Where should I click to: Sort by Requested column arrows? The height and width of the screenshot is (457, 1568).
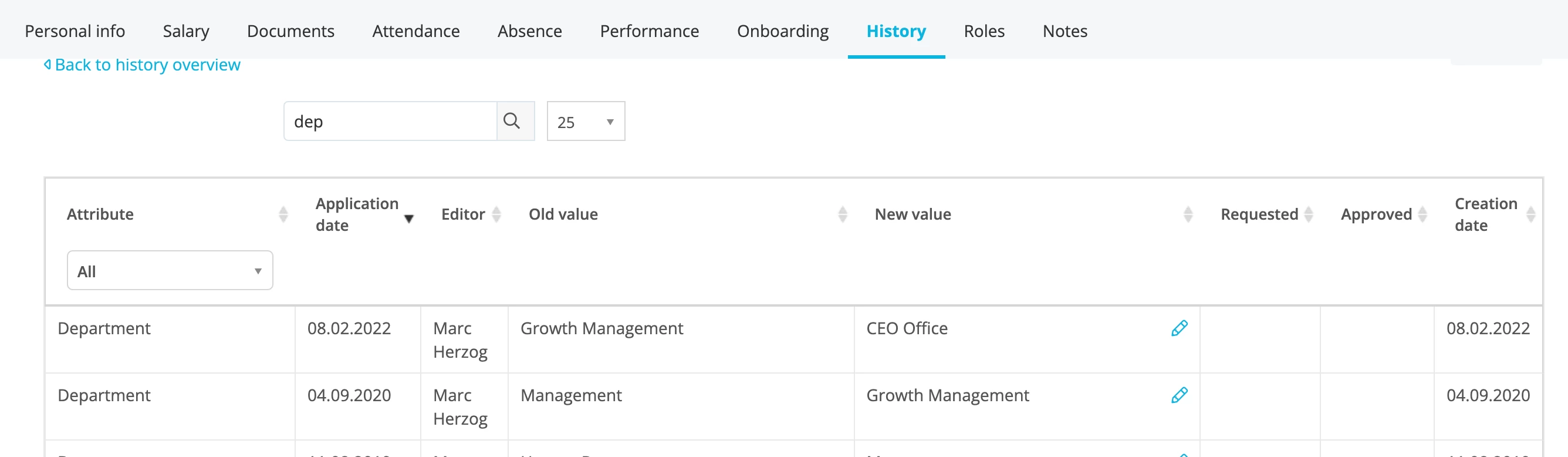pos(1308,214)
